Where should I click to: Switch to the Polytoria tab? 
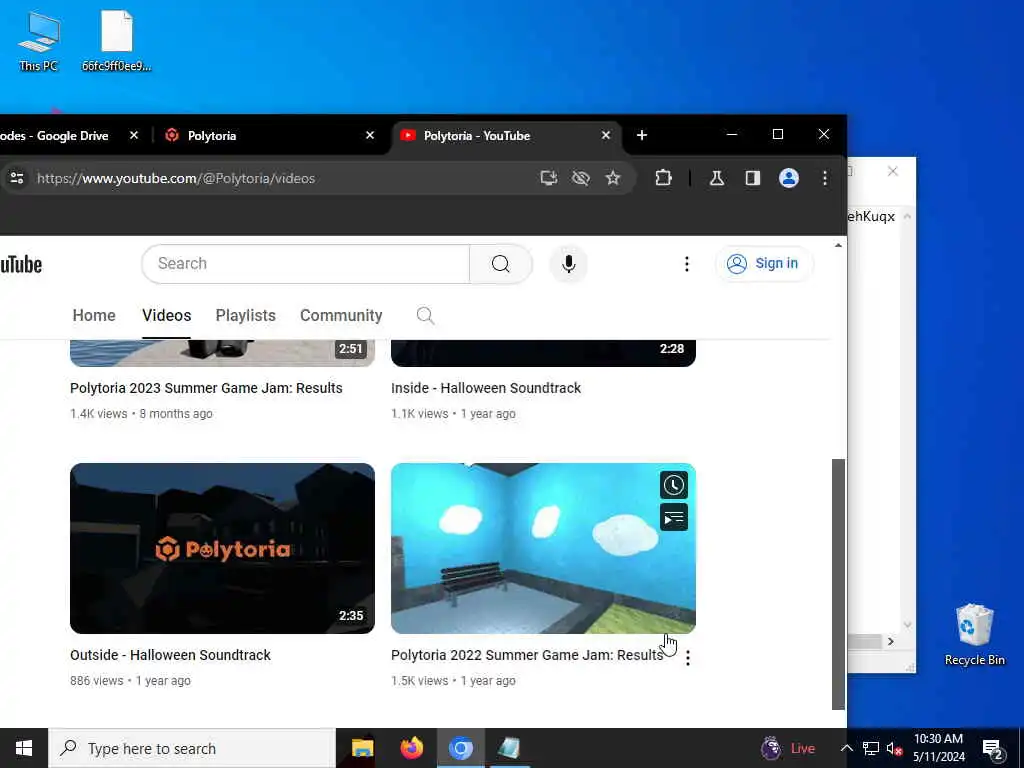tap(268, 135)
